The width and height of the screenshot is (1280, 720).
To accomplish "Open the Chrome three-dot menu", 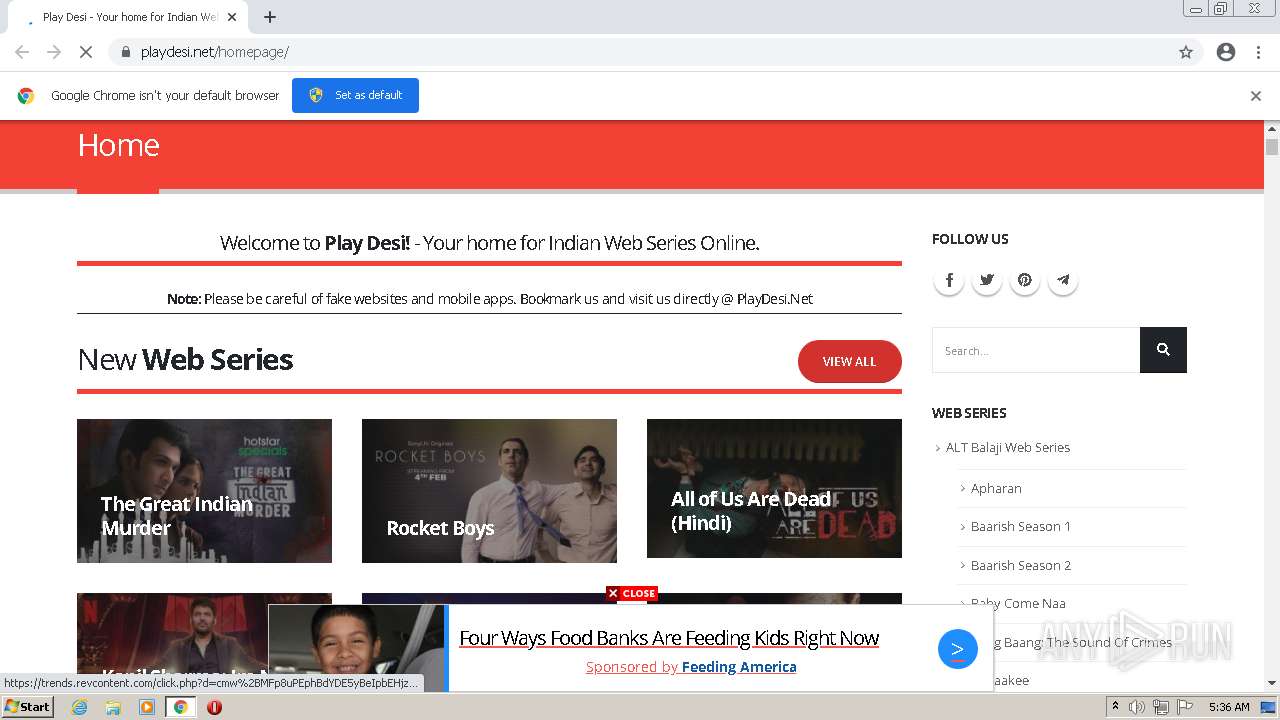I will 1259,52.
